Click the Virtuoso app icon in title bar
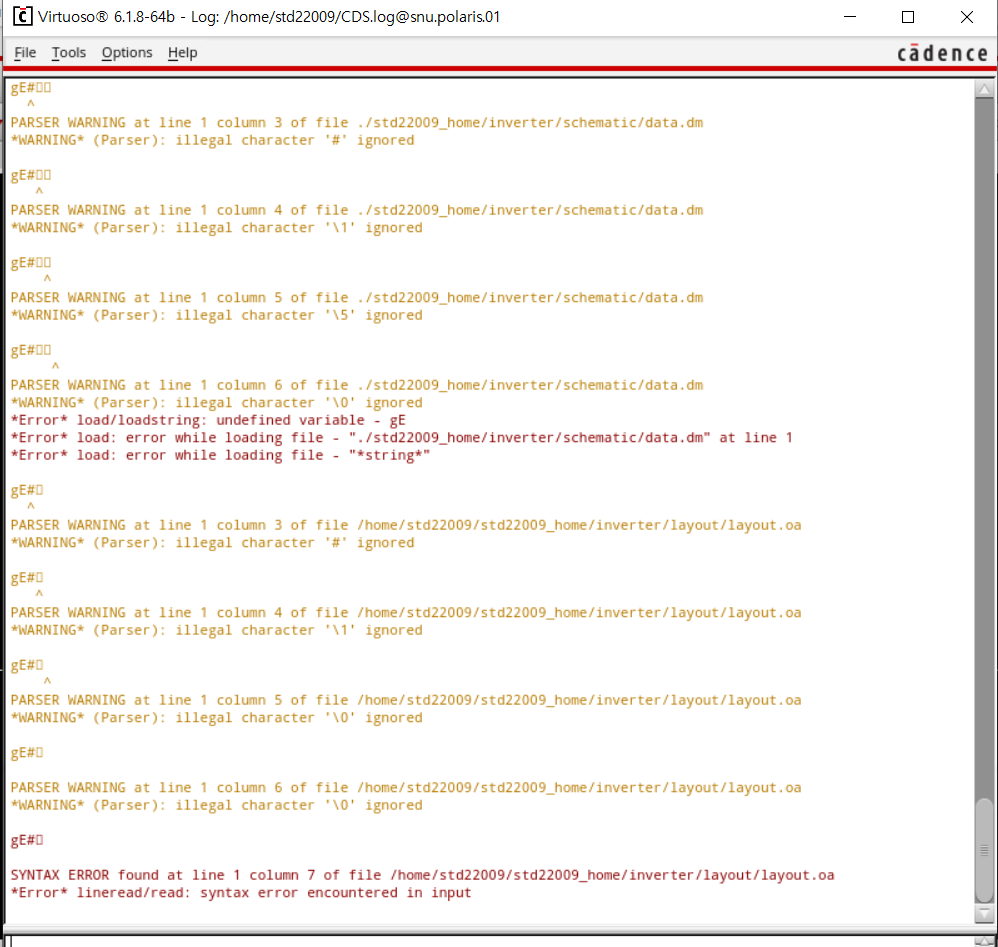 (21, 17)
